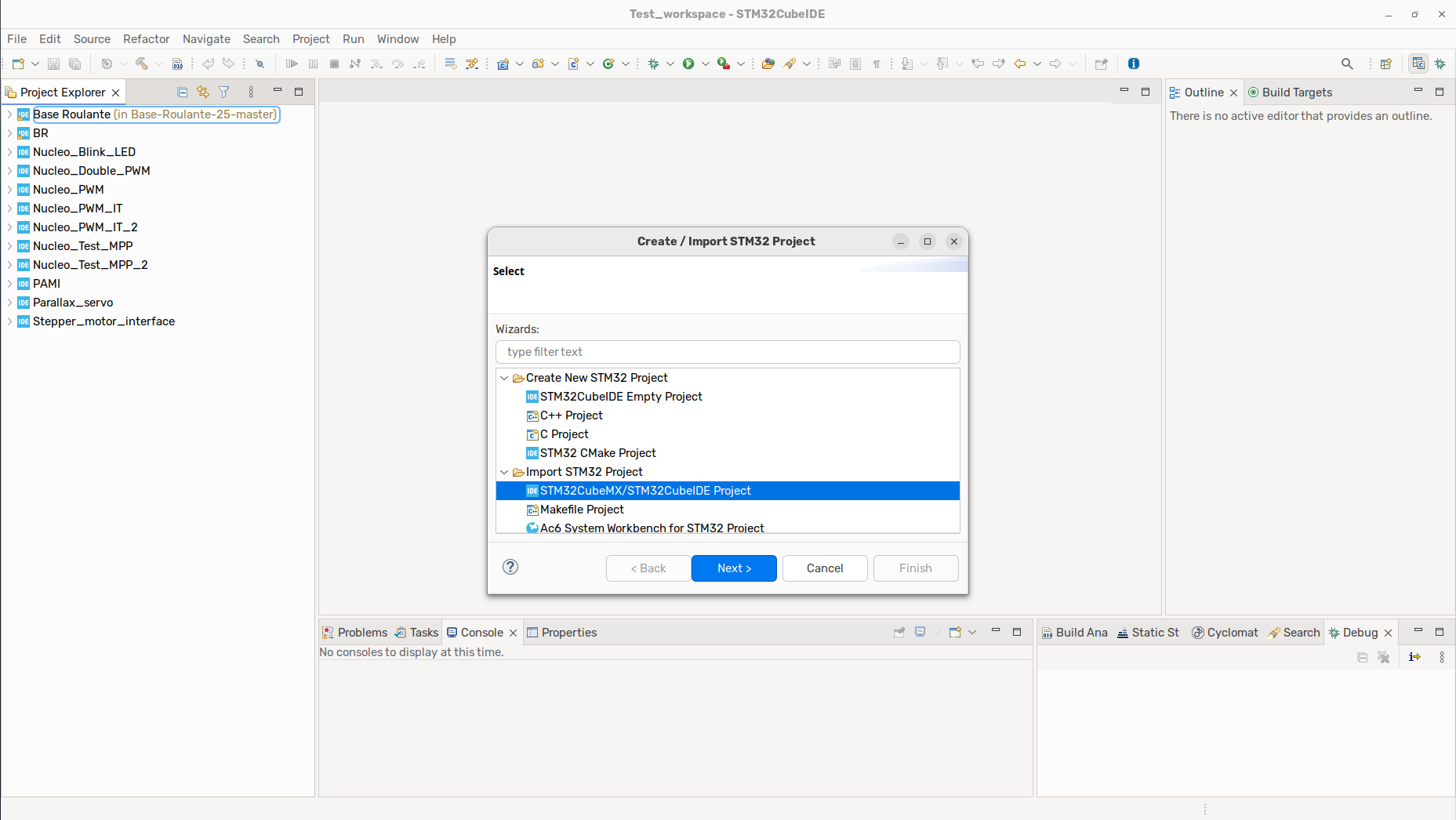The width and height of the screenshot is (1456, 820).
Task: Click the Project Explorer filter funnel icon
Action: tap(224, 92)
